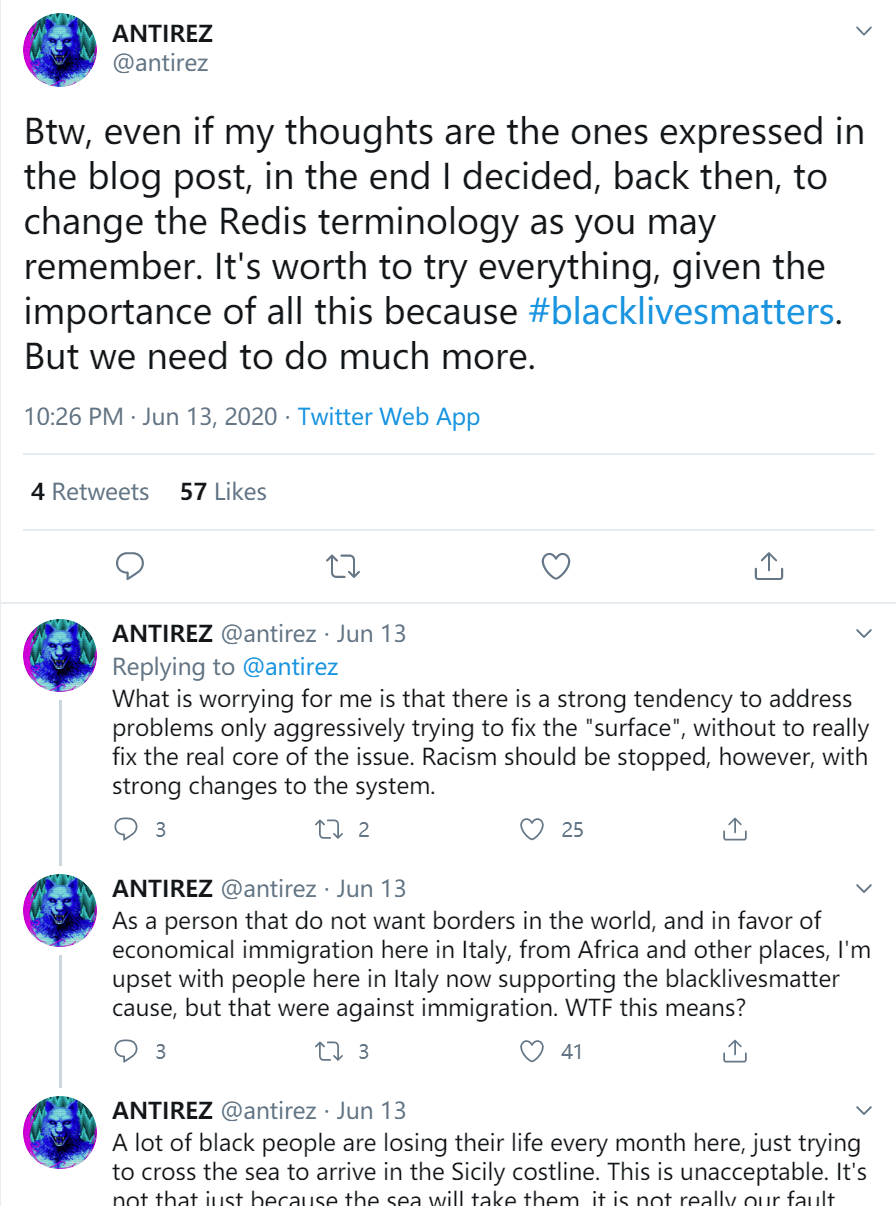
Task: Open ANTIREZ profile avatar on main tweet
Action: [59, 50]
